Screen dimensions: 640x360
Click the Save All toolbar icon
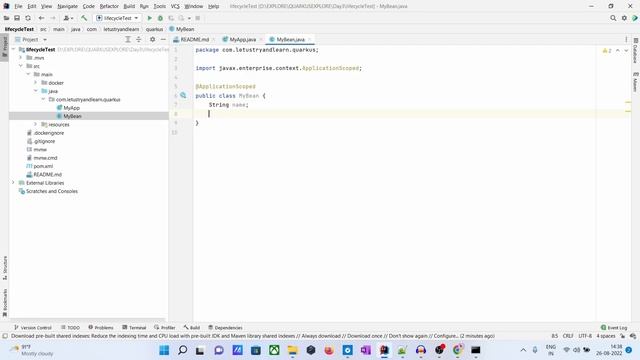pos(17,18)
